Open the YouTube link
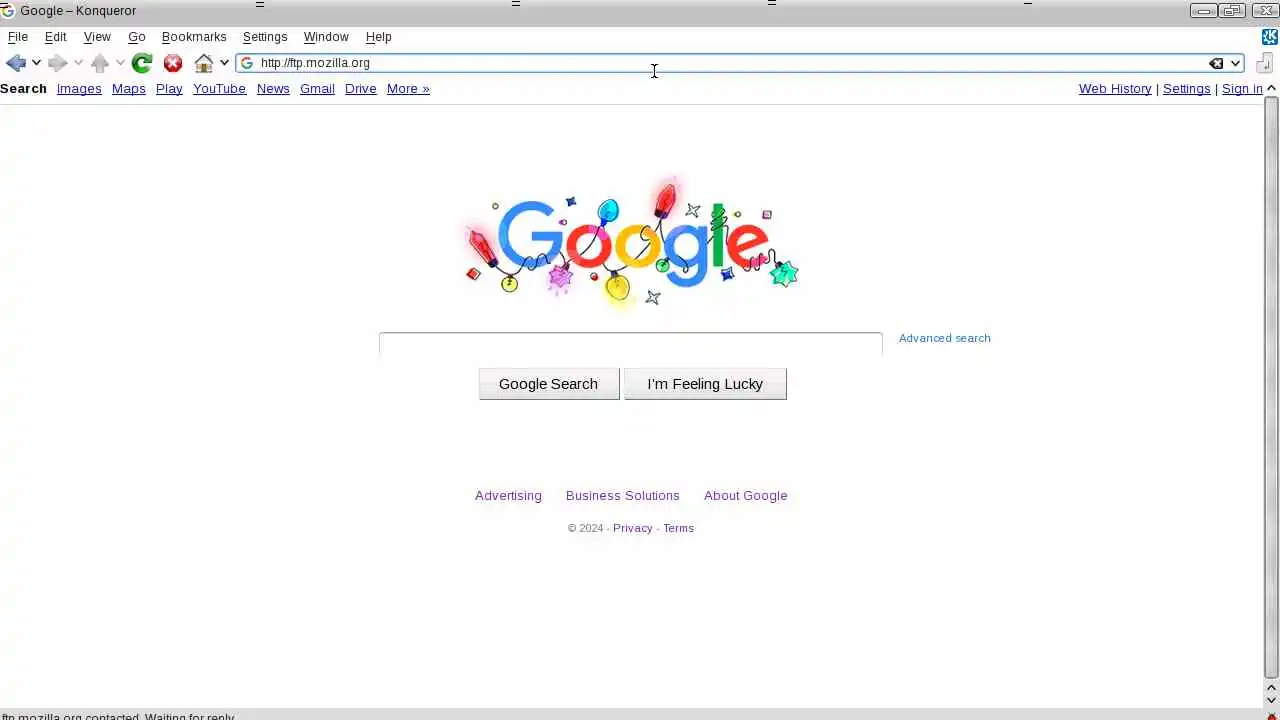Screen dimensions: 1280x720 tap(219, 89)
